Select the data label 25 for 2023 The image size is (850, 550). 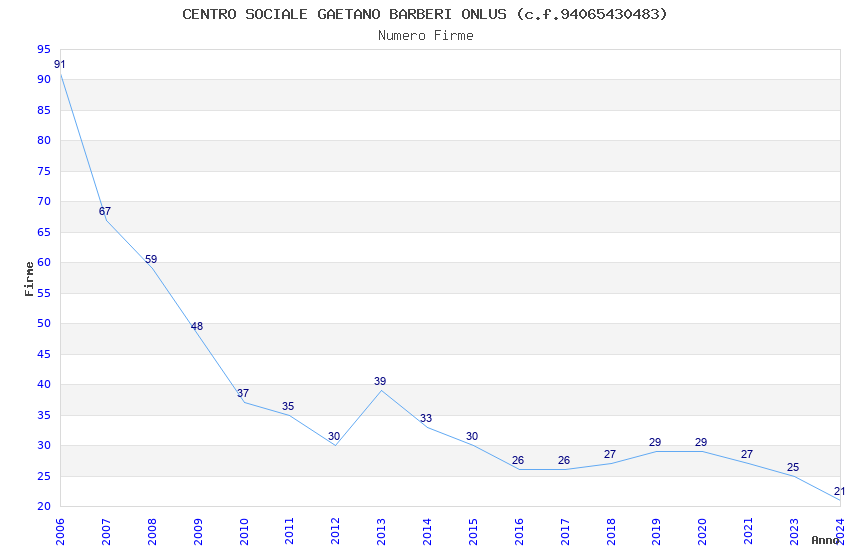coord(793,467)
